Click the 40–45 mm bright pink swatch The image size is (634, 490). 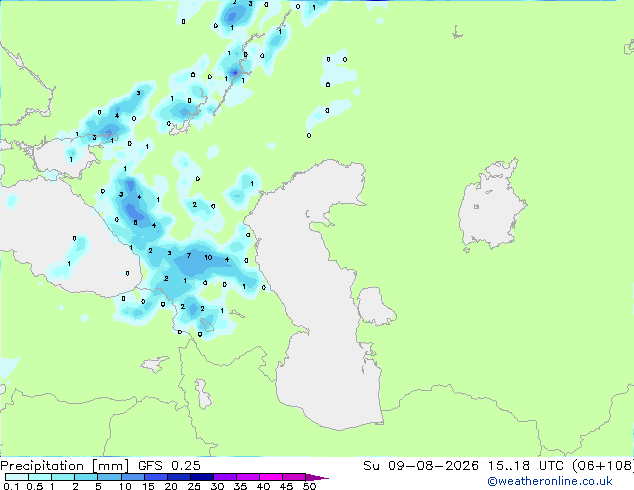pos(271,477)
